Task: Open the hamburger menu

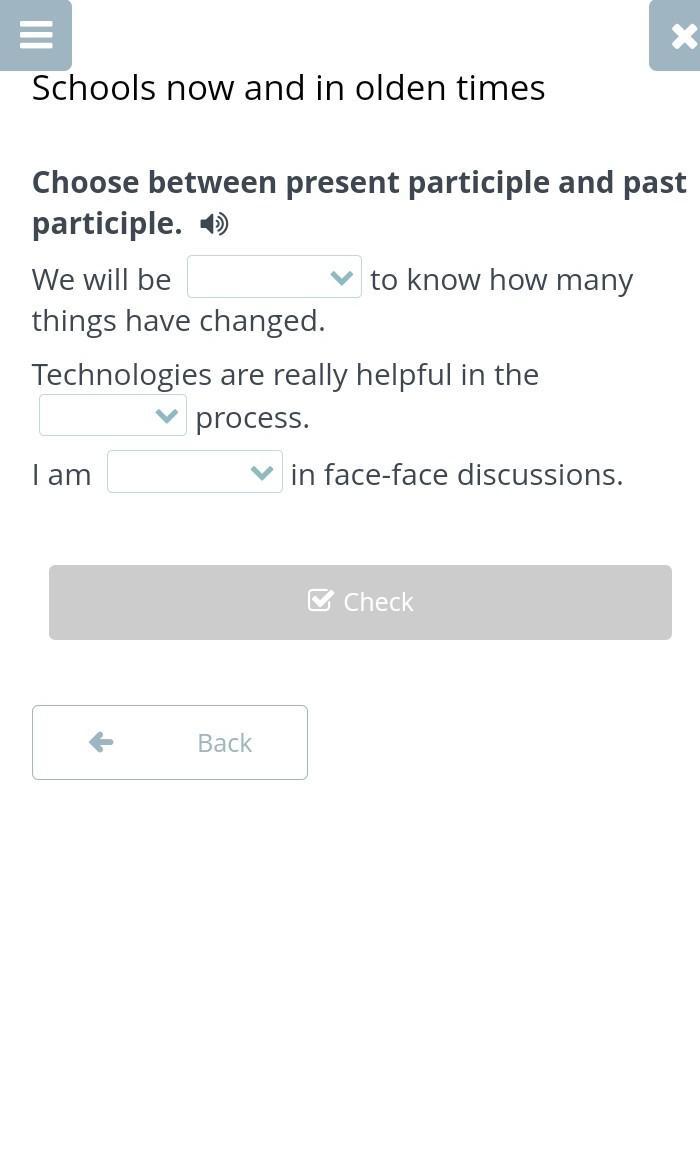Action: point(36,35)
